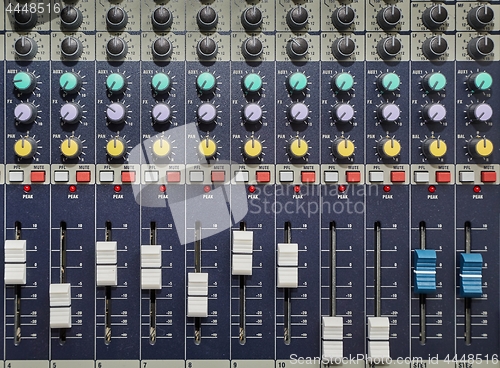Screen dimensions: 500x368
Task: Mute channel 6
Action: click(x=128, y=176)
